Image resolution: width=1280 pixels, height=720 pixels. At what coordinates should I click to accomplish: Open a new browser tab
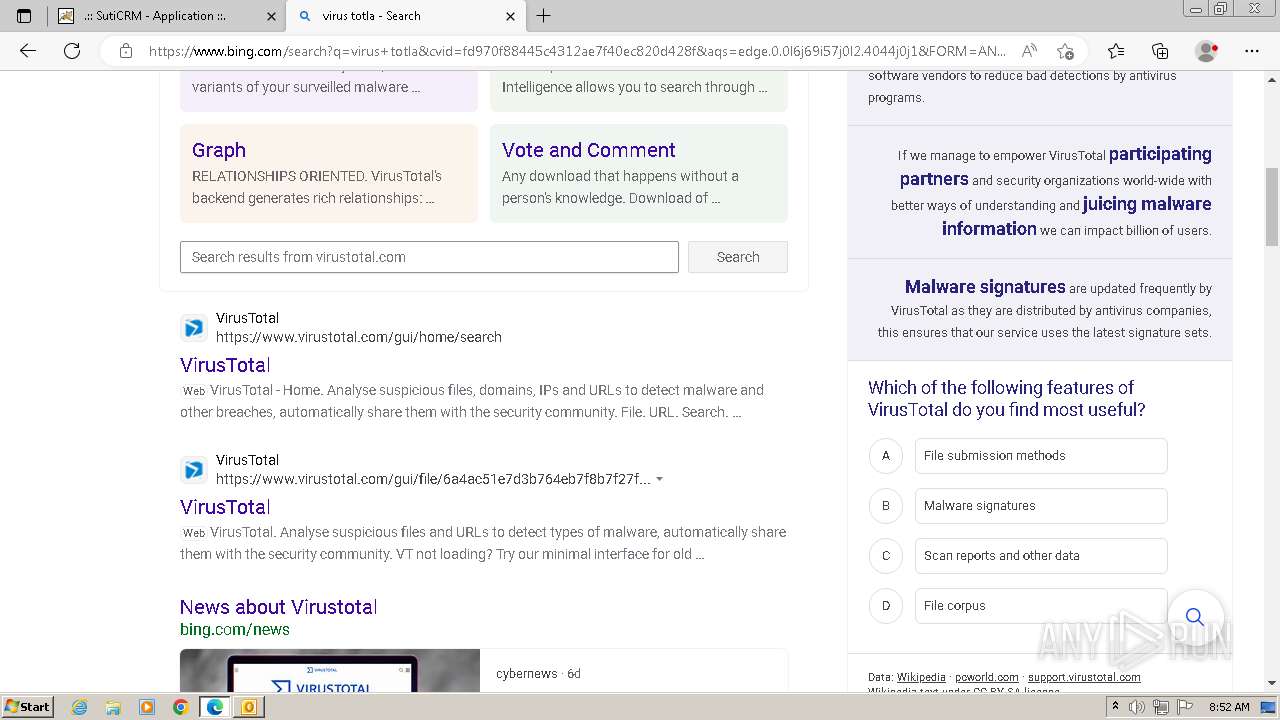[544, 16]
